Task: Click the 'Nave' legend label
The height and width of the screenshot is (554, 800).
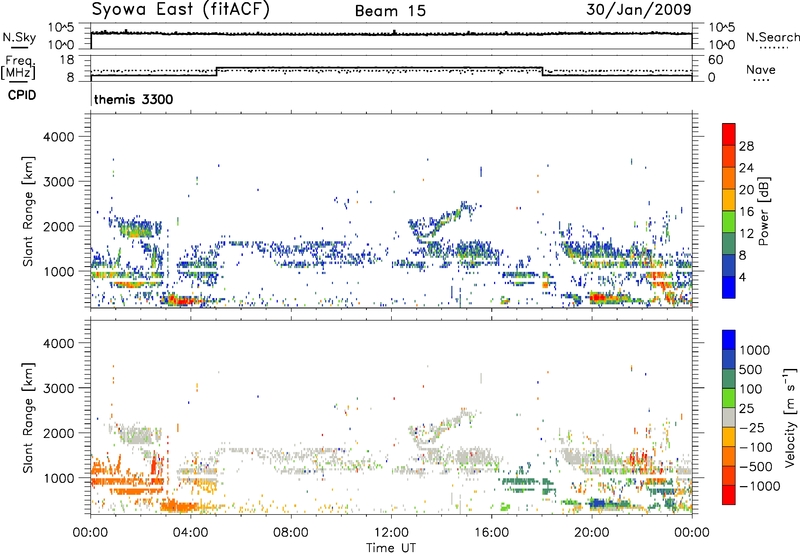Action: pos(761,69)
